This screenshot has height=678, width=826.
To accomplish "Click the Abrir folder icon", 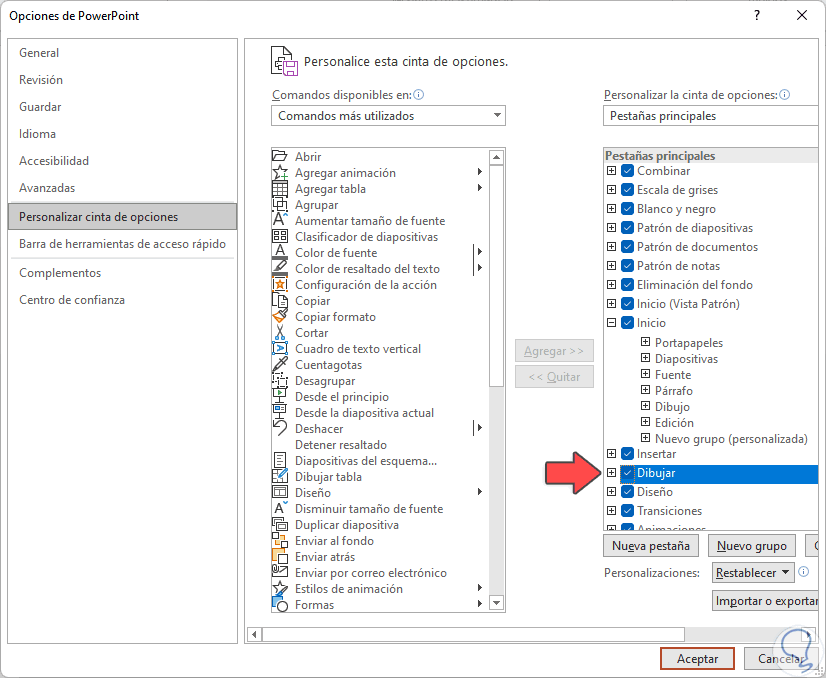I will (280, 156).
